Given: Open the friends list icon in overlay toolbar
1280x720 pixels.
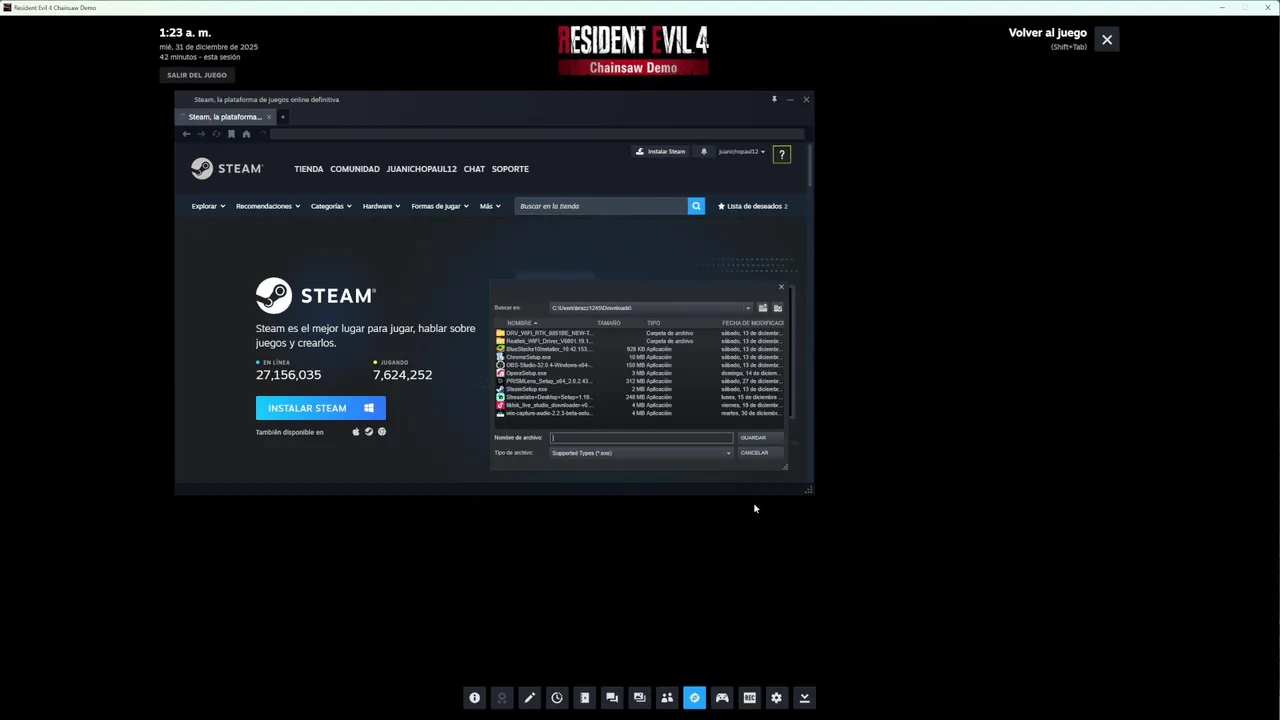Looking at the screenshot, I should pos(667,698).
